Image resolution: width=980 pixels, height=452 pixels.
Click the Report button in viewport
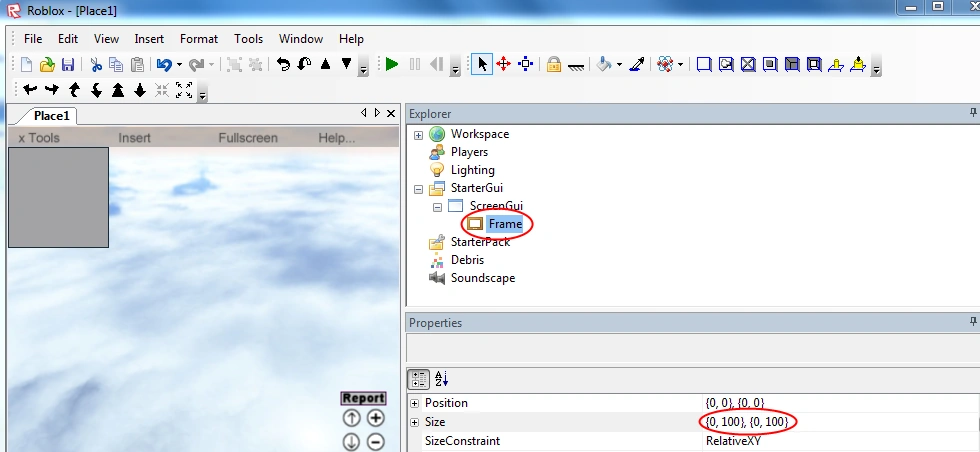click(x=363, y=398)
